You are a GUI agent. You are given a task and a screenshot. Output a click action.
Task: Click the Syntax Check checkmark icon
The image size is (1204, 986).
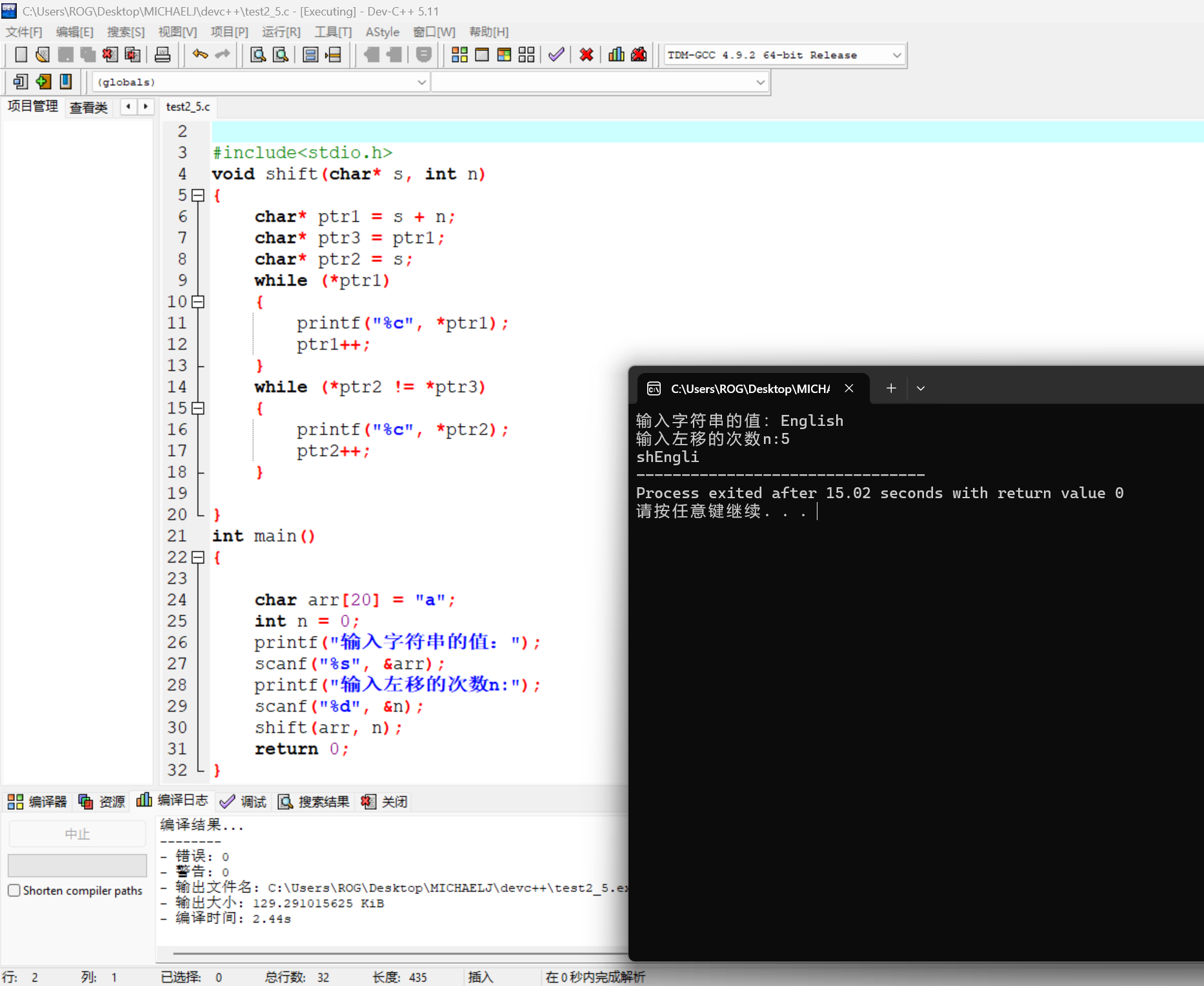[556, 55]
